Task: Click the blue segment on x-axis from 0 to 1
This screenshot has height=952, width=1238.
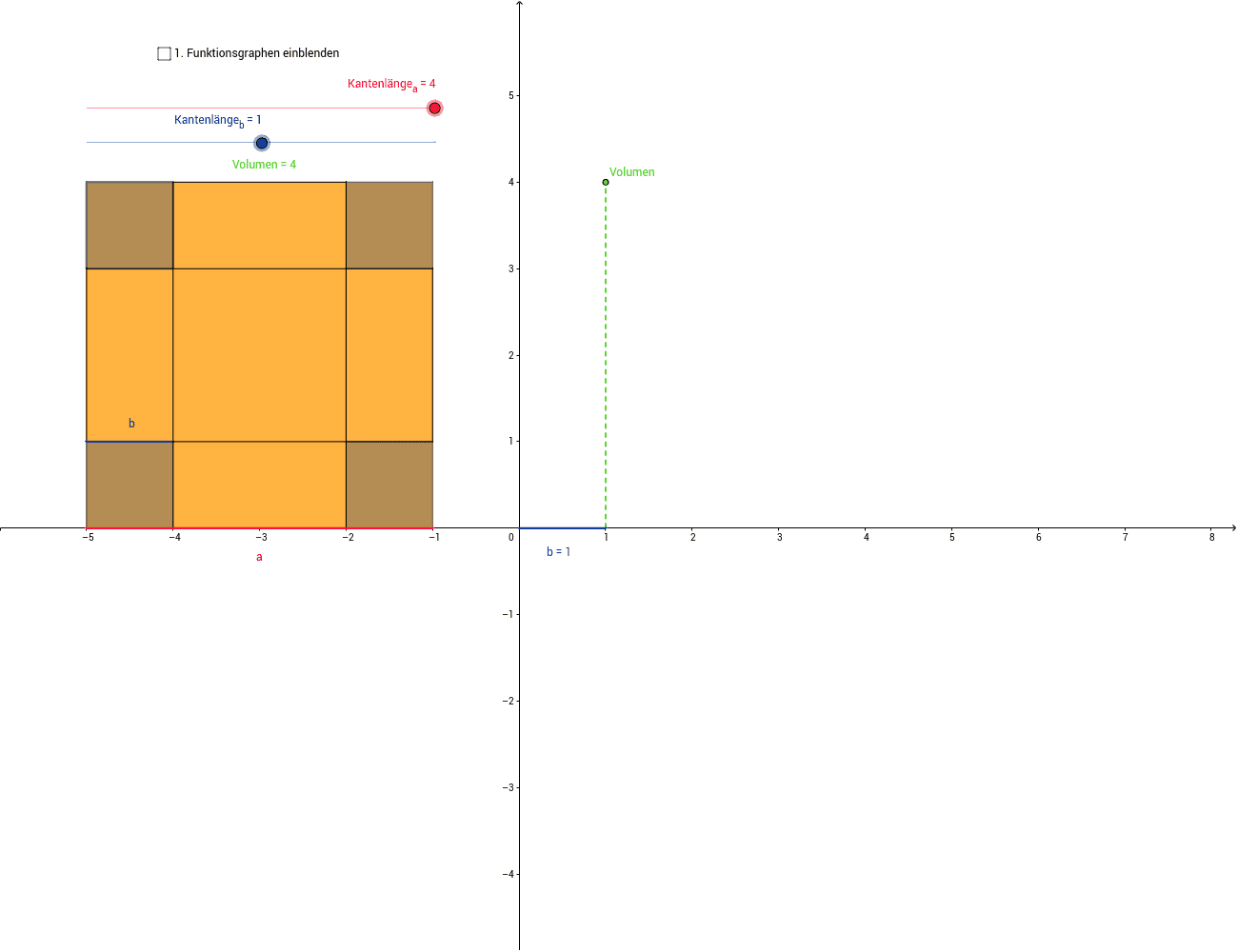Action: (562, 527)
